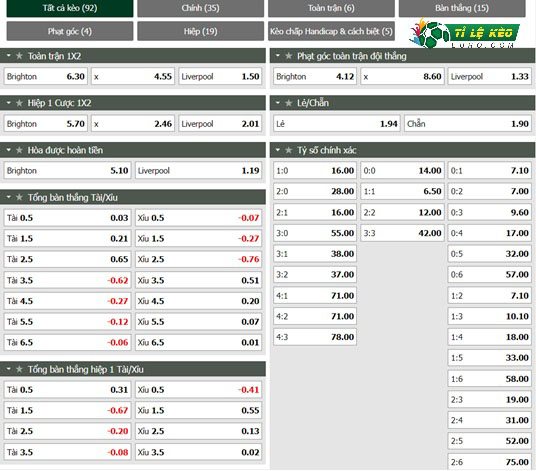The height and width of the screenshot is (471, 536).
Task: Collapse Tổng bàn thắng Tài/Xỉu arrow
Action: pyautogui.click(x=9, y=197)
